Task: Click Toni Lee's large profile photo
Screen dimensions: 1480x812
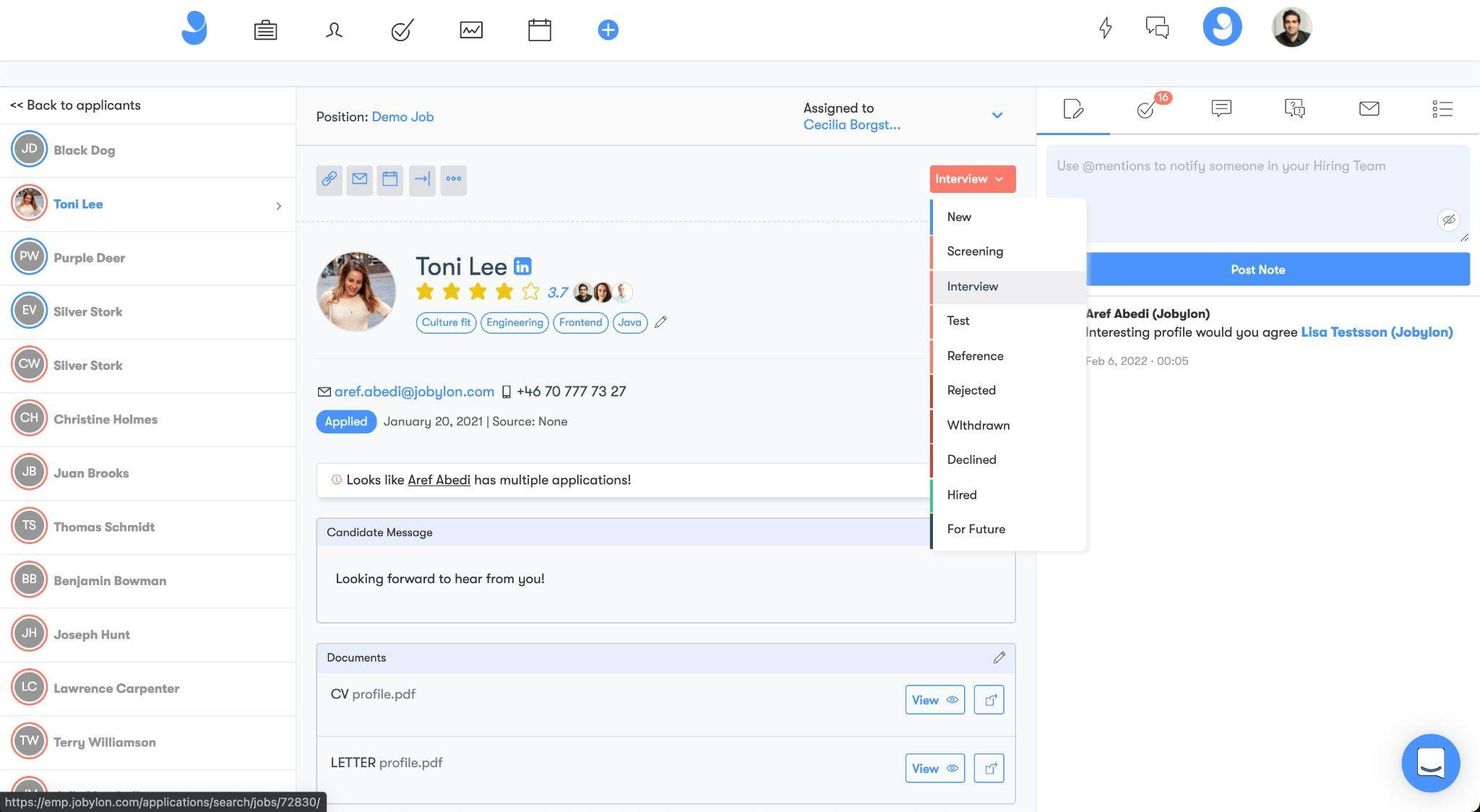Action: (x=356, y=292)
